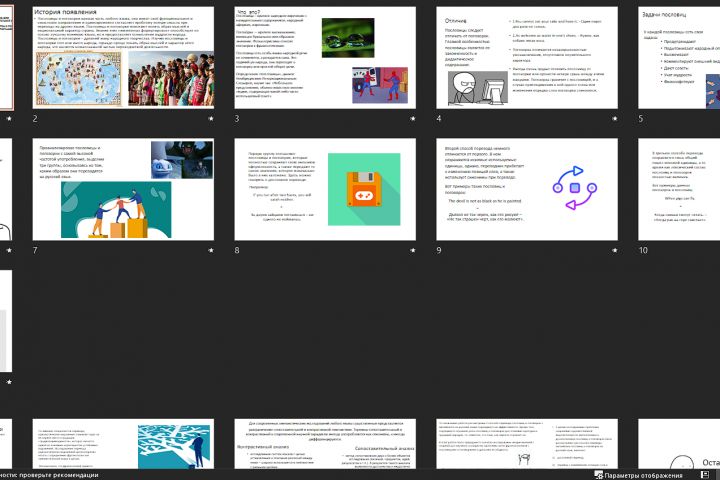
Task: Select slide 10 thumbnail
Action: point(679,189)
